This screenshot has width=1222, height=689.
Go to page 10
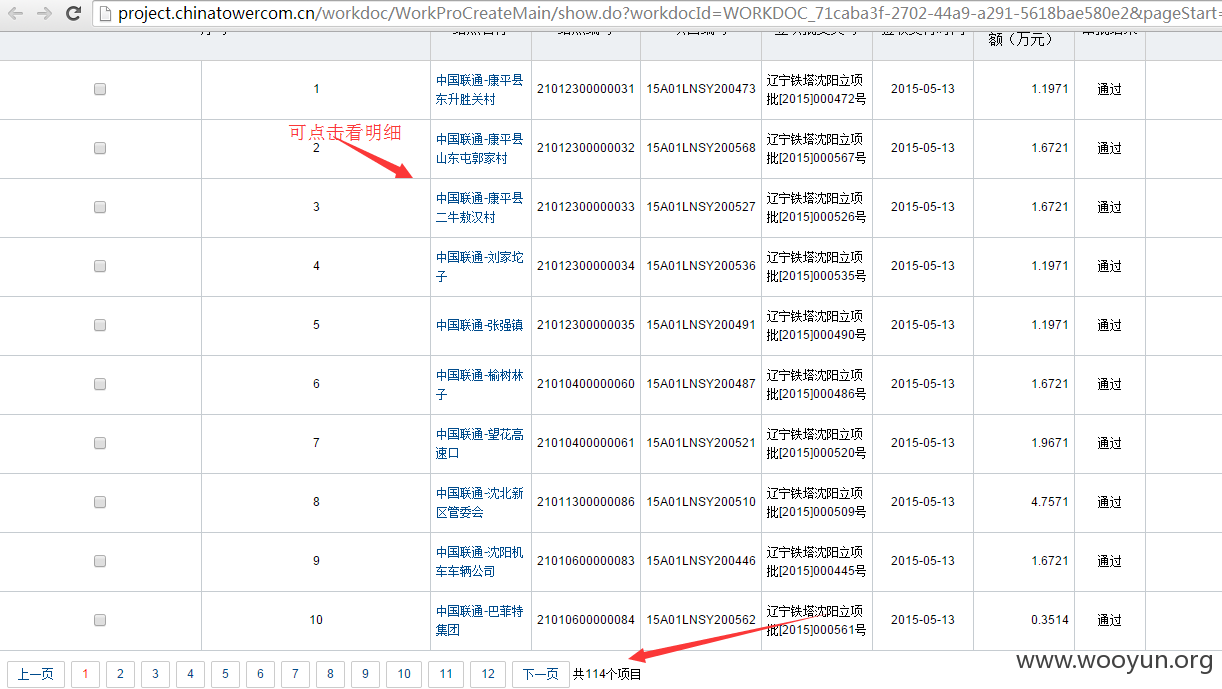[x=403, y=674]
